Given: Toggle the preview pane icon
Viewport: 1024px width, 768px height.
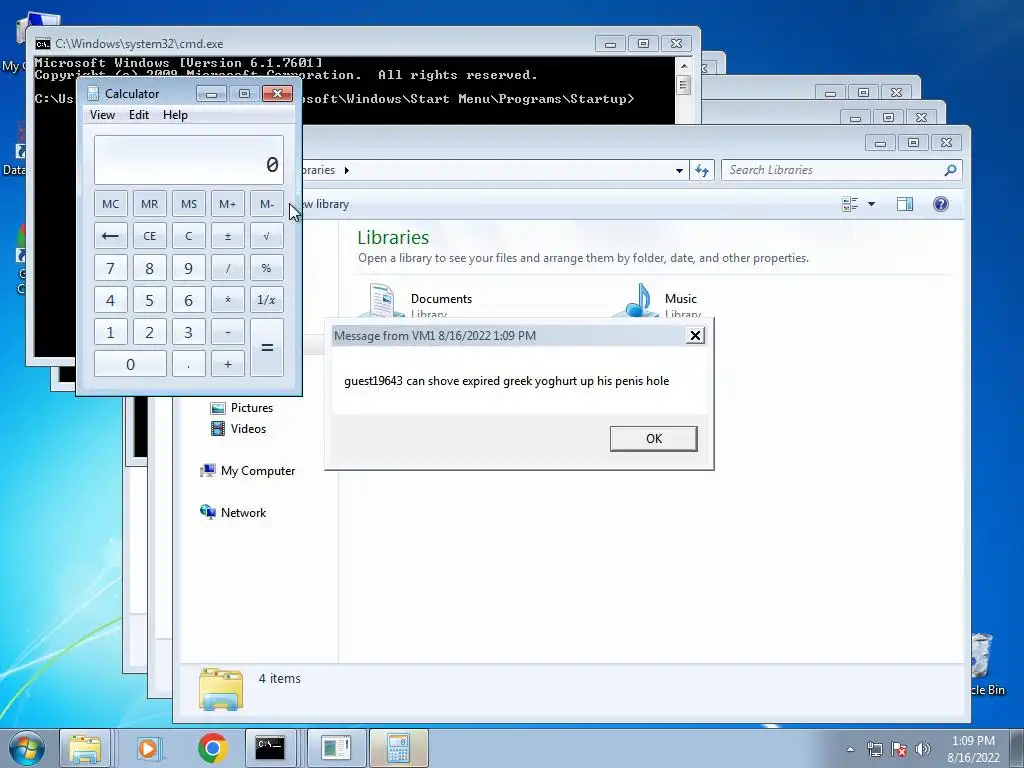Looking at the screenshot, I should 904,204.
